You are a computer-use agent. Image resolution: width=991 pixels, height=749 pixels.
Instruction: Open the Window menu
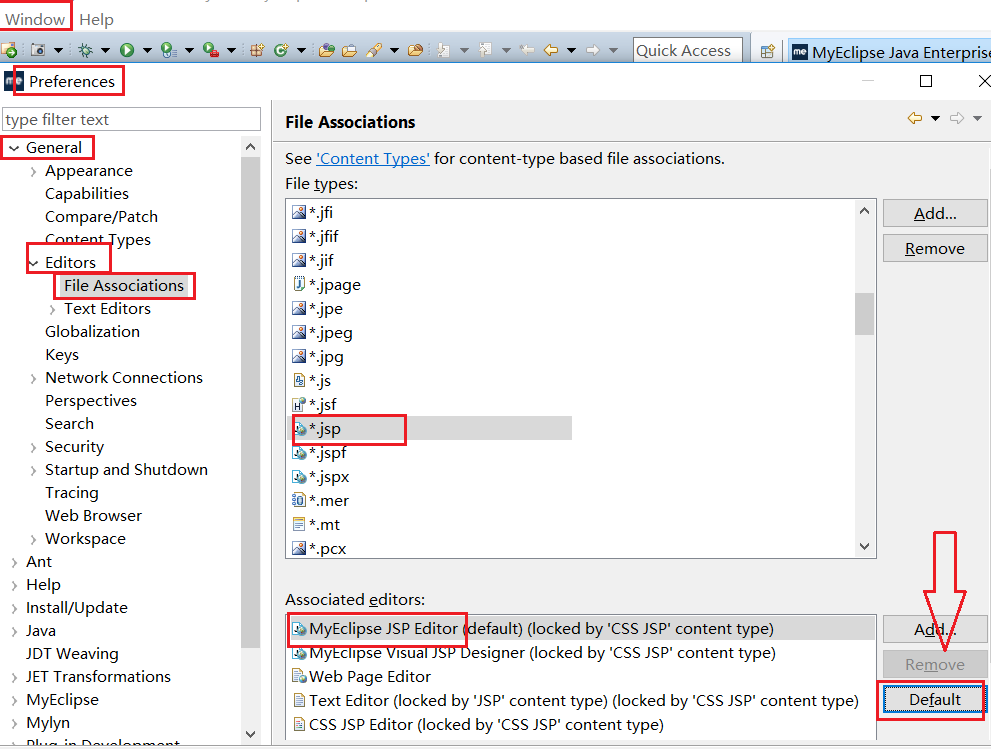click(x=35, y=20)
